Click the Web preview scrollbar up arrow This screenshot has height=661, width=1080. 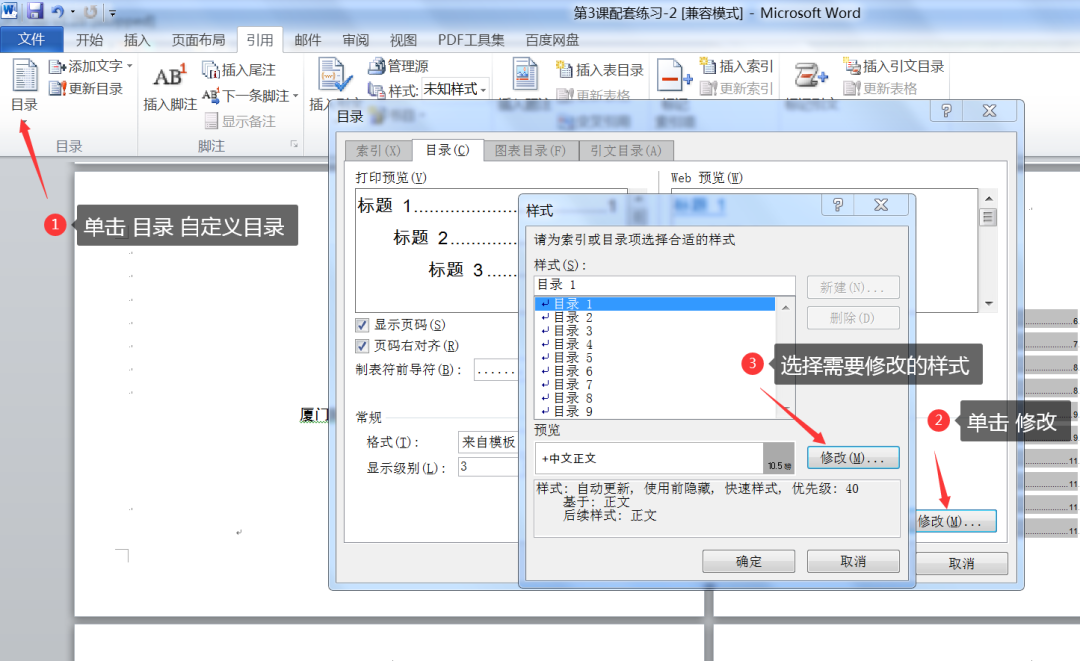click(988, 198)
